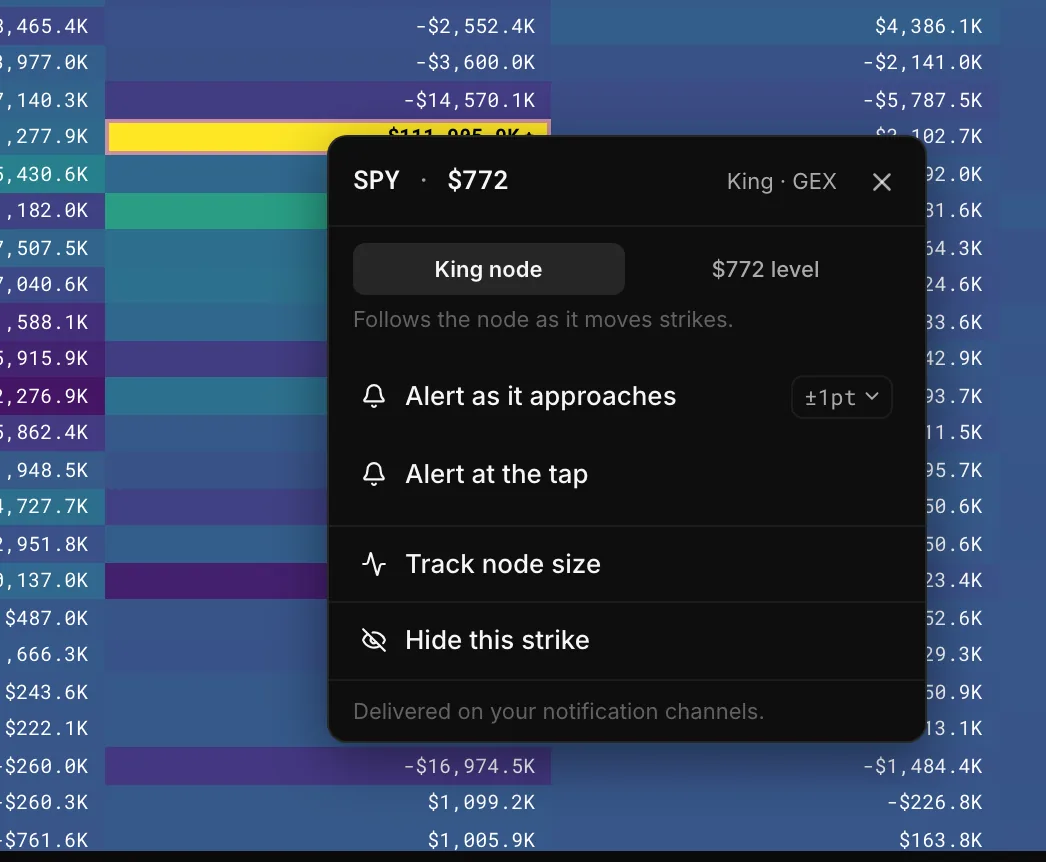Enable Alert as it approaches
Viewport: 1046px width, 862px height.
pos(540,396)
